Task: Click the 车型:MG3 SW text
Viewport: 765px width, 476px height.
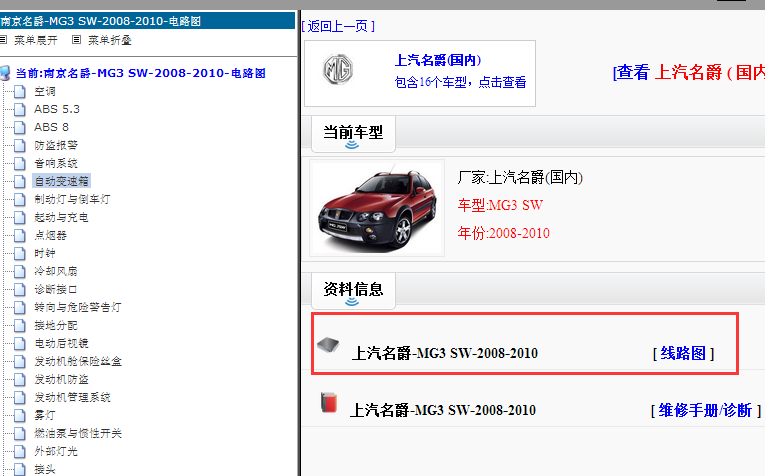Action: (x=500, y=205)
